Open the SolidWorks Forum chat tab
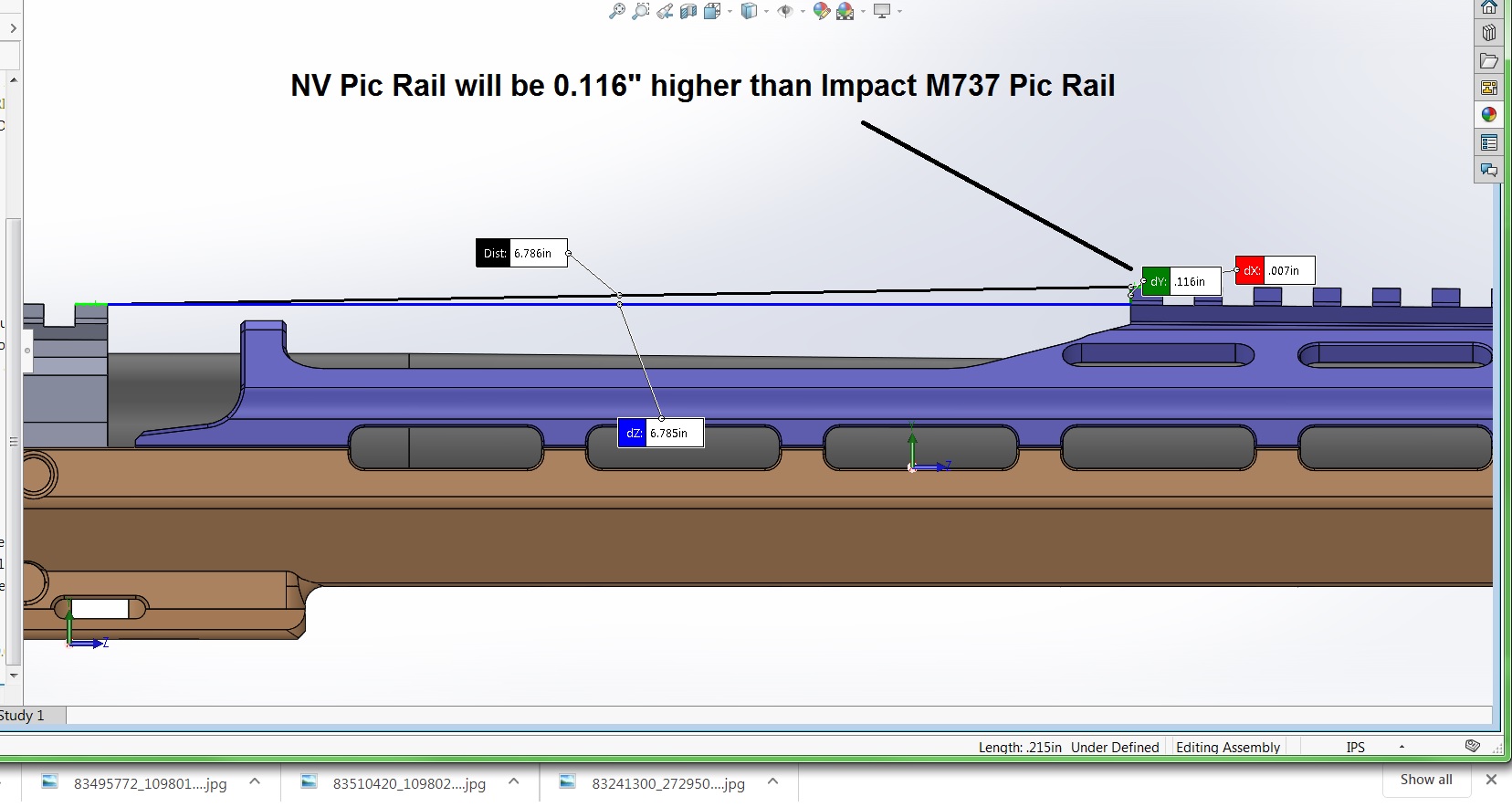The image size is (1512, 807). click(1489, 170)
